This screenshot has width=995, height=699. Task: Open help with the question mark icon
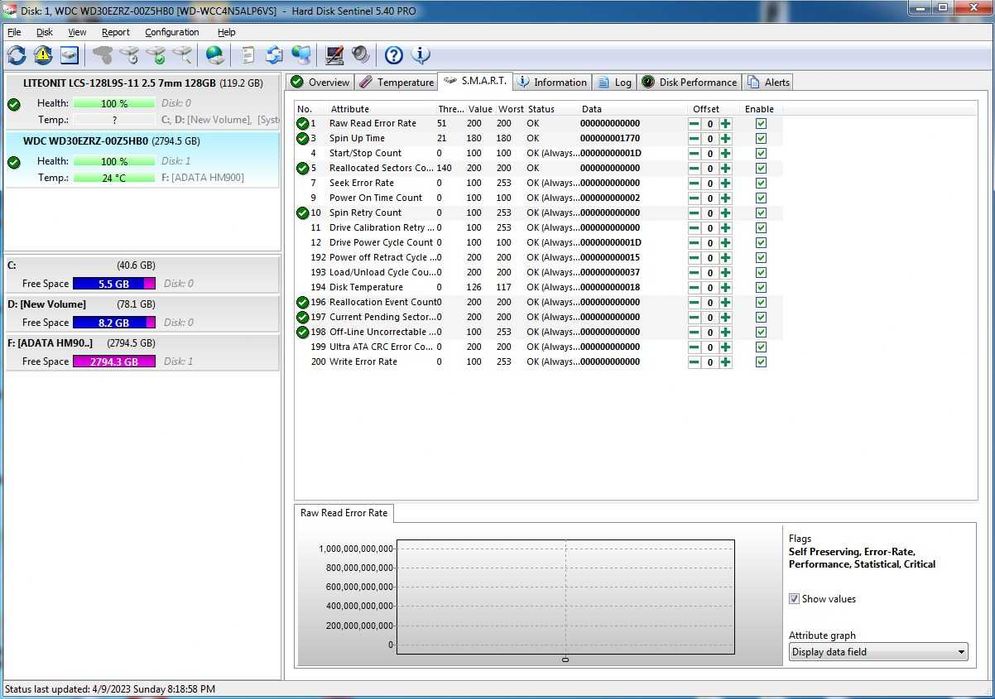[394, 56]
